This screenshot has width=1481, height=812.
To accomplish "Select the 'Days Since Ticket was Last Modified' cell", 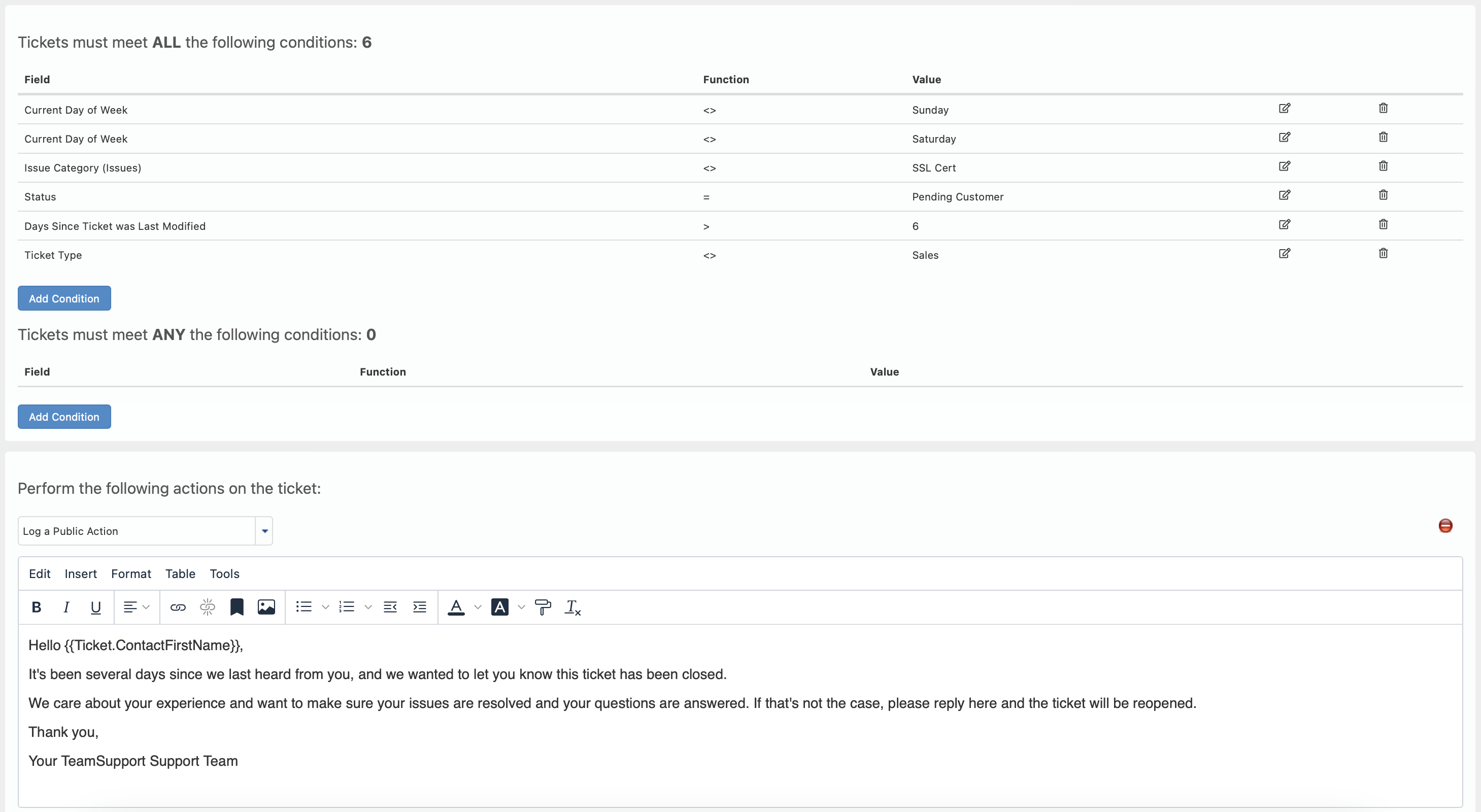I will click(x=115, y=226).
